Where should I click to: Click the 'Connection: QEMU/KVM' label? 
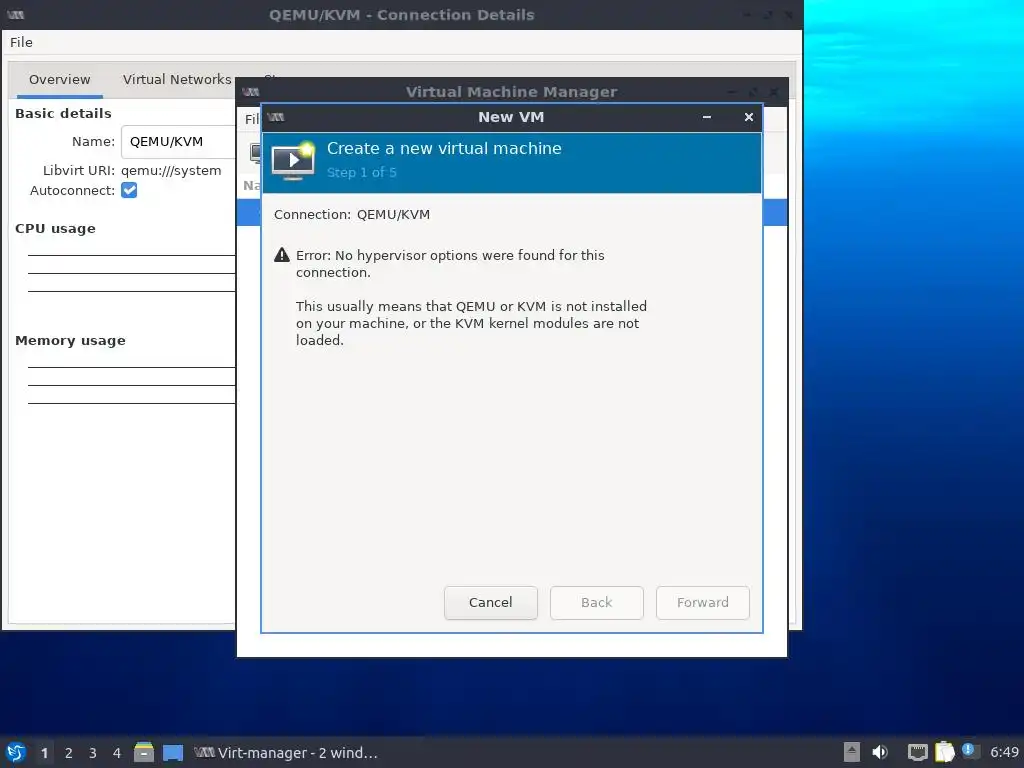351,214
